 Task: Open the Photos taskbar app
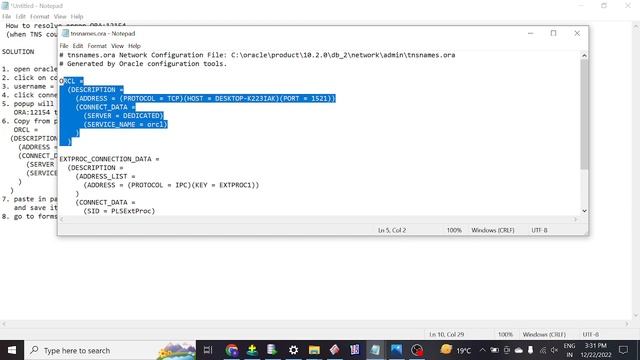(396, 350)
